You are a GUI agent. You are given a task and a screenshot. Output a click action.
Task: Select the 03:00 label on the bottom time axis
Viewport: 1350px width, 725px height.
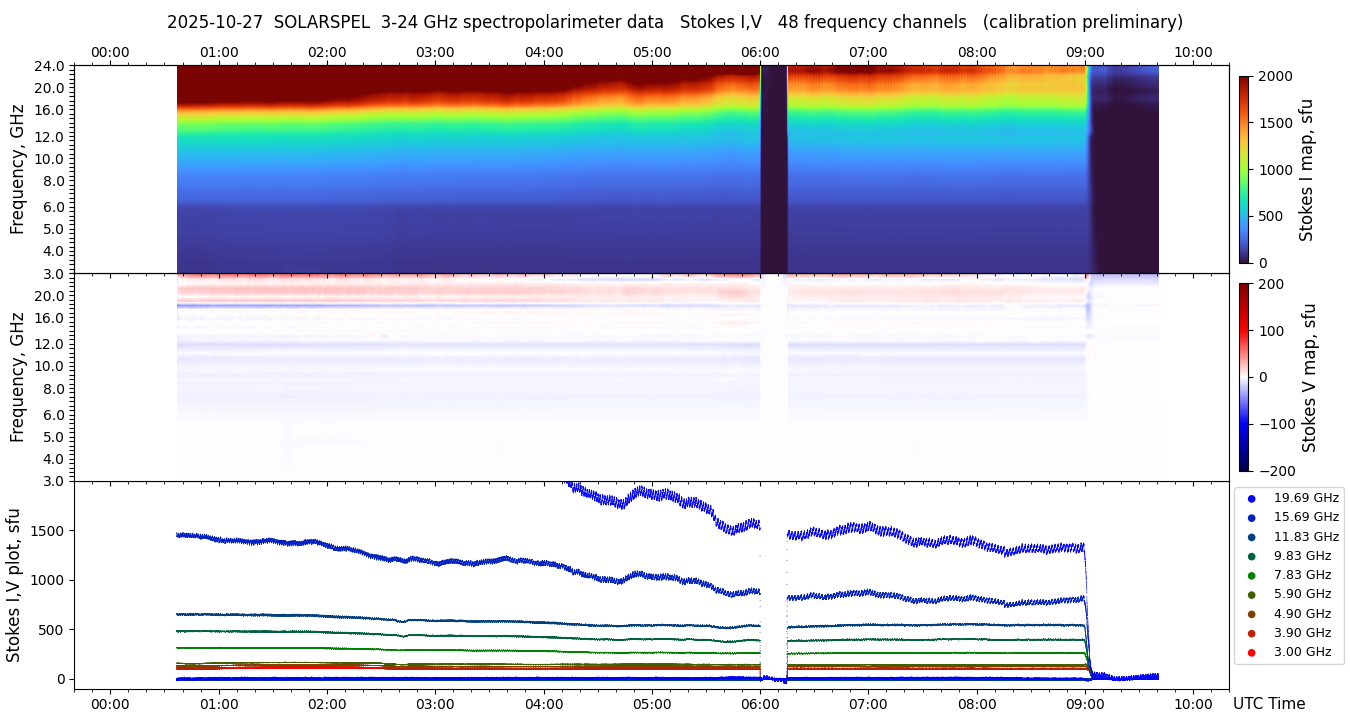[435, 703]
